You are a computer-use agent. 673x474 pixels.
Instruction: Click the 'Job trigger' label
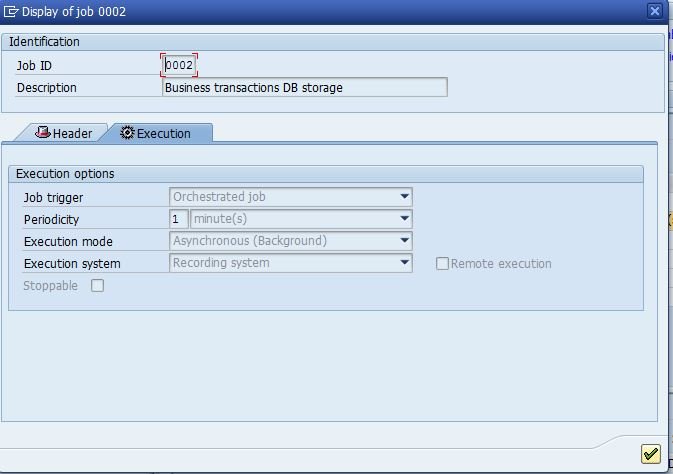coord(53,198)
